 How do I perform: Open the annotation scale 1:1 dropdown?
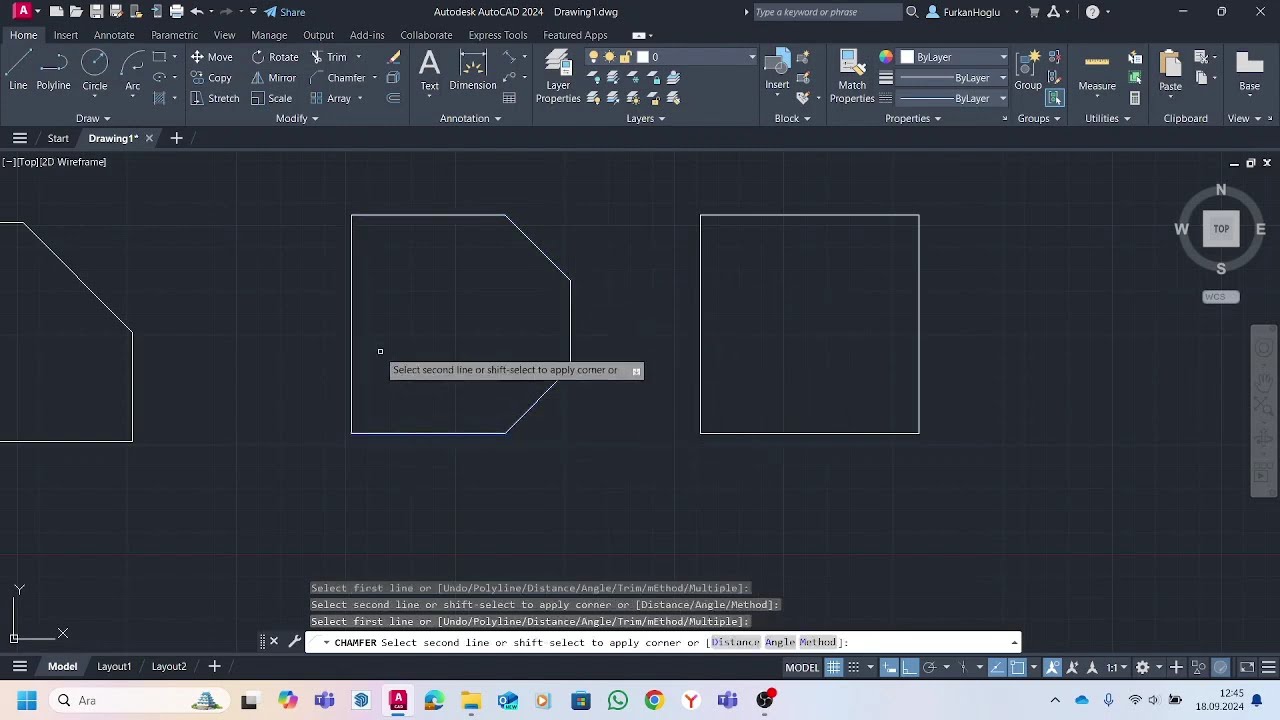[x=1117, y=667]
